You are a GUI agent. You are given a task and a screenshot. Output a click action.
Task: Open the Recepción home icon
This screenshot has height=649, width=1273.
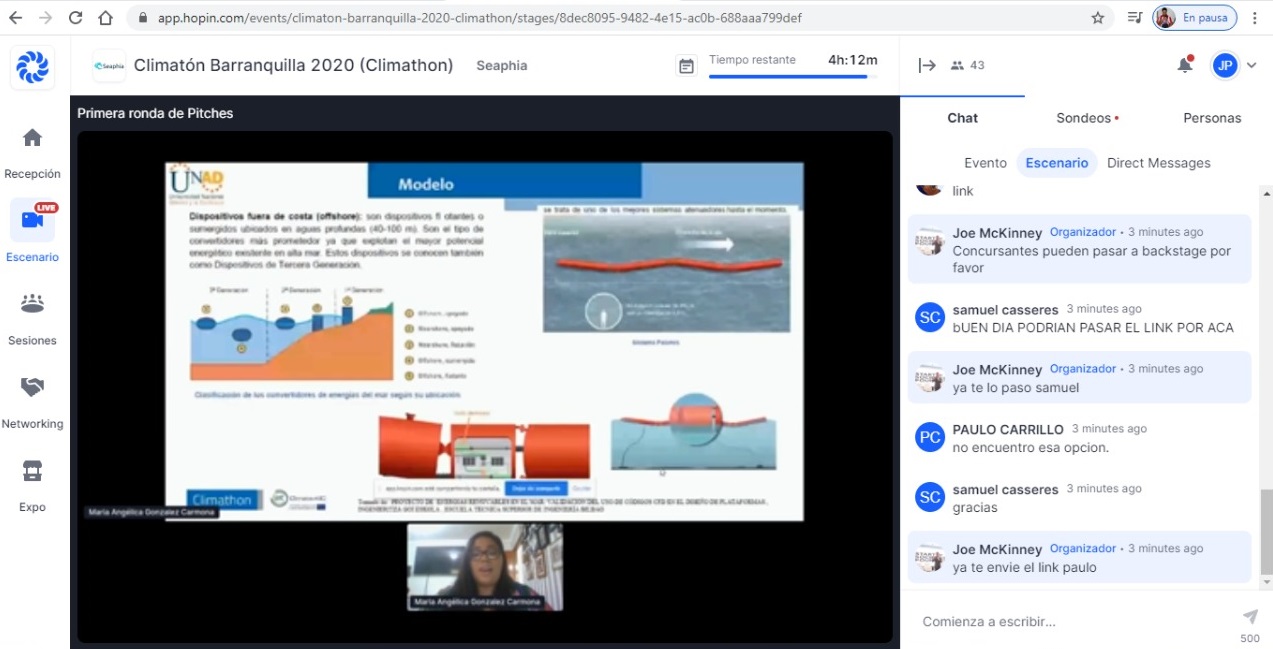click(32, 138)
